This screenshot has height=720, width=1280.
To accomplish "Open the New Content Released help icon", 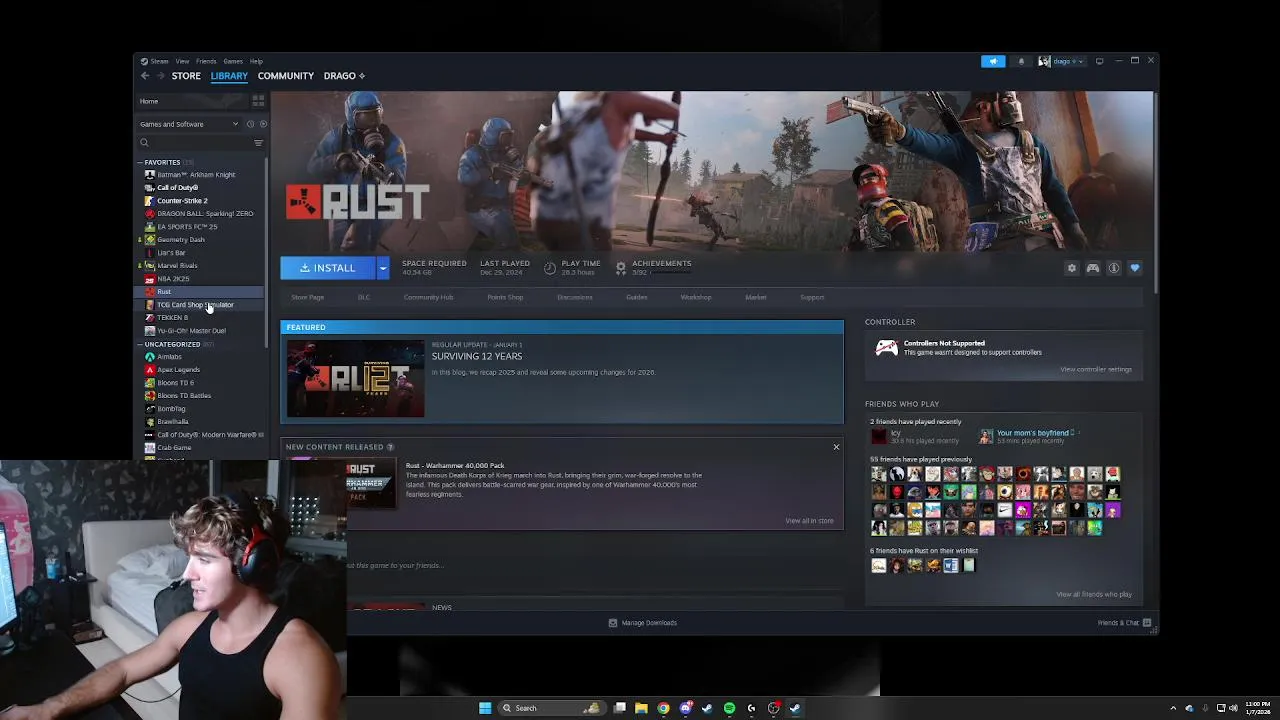I will pyautogui.click(x=390, y=447).
